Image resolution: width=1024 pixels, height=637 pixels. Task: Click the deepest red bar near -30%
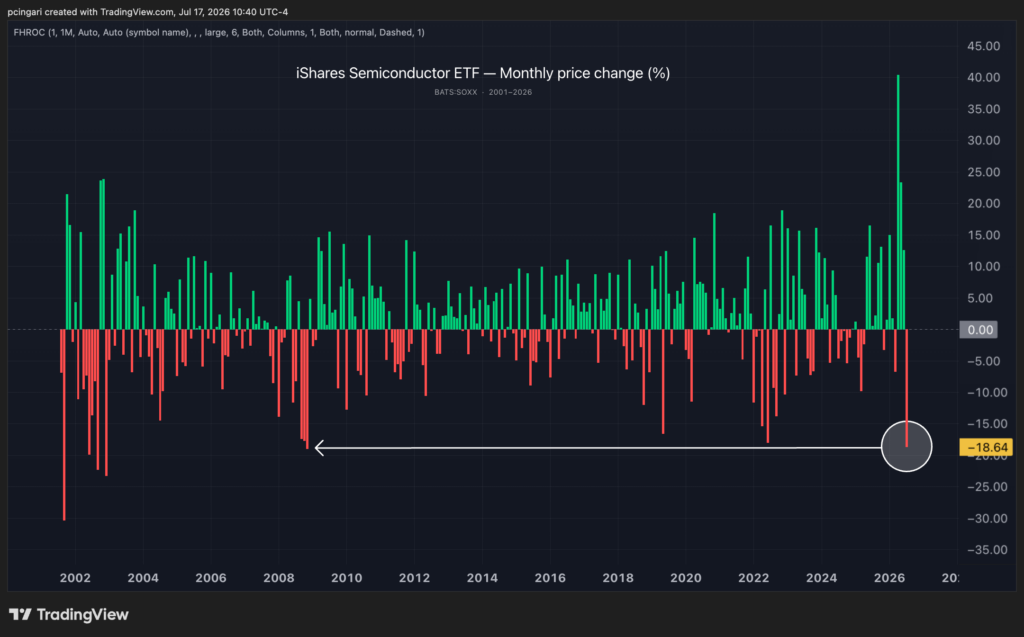click(x=64, y=425)
